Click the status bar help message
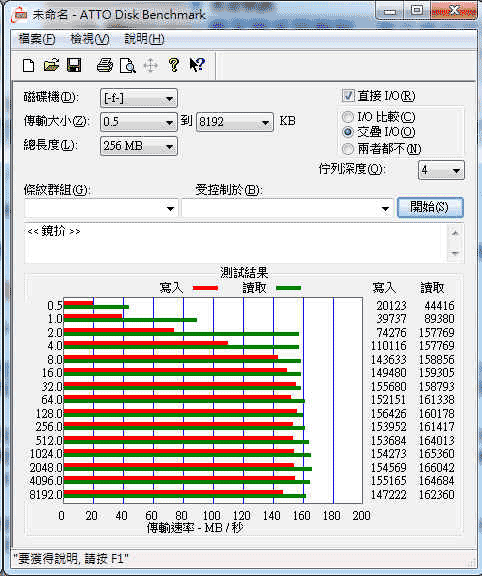This screenshot has width=482, height=576. (71, 559)
